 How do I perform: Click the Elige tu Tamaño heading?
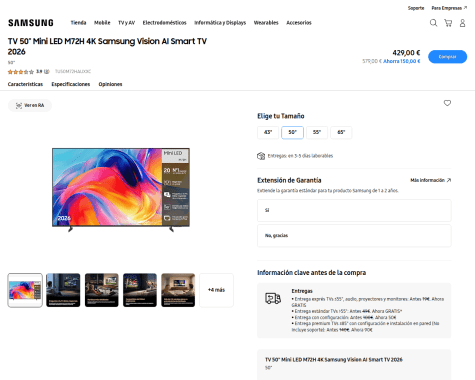coord(281,116)
